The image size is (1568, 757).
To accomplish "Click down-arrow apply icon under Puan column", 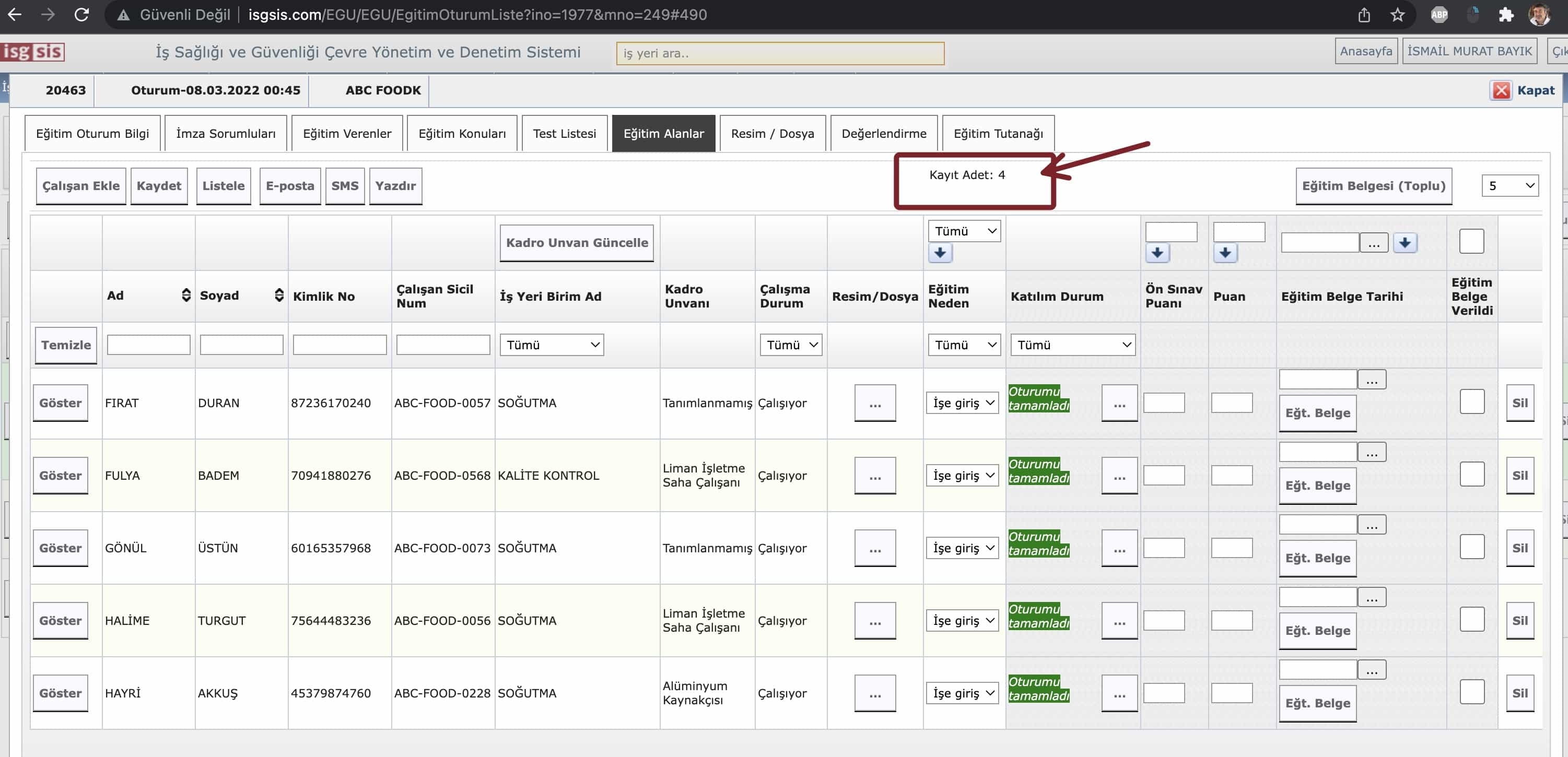I will (1225, 253).
